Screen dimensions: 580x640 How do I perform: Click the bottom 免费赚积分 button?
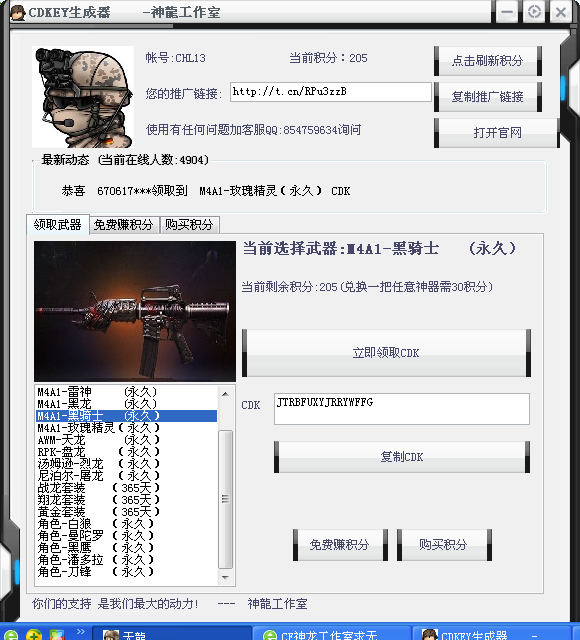tap(340, 545)
